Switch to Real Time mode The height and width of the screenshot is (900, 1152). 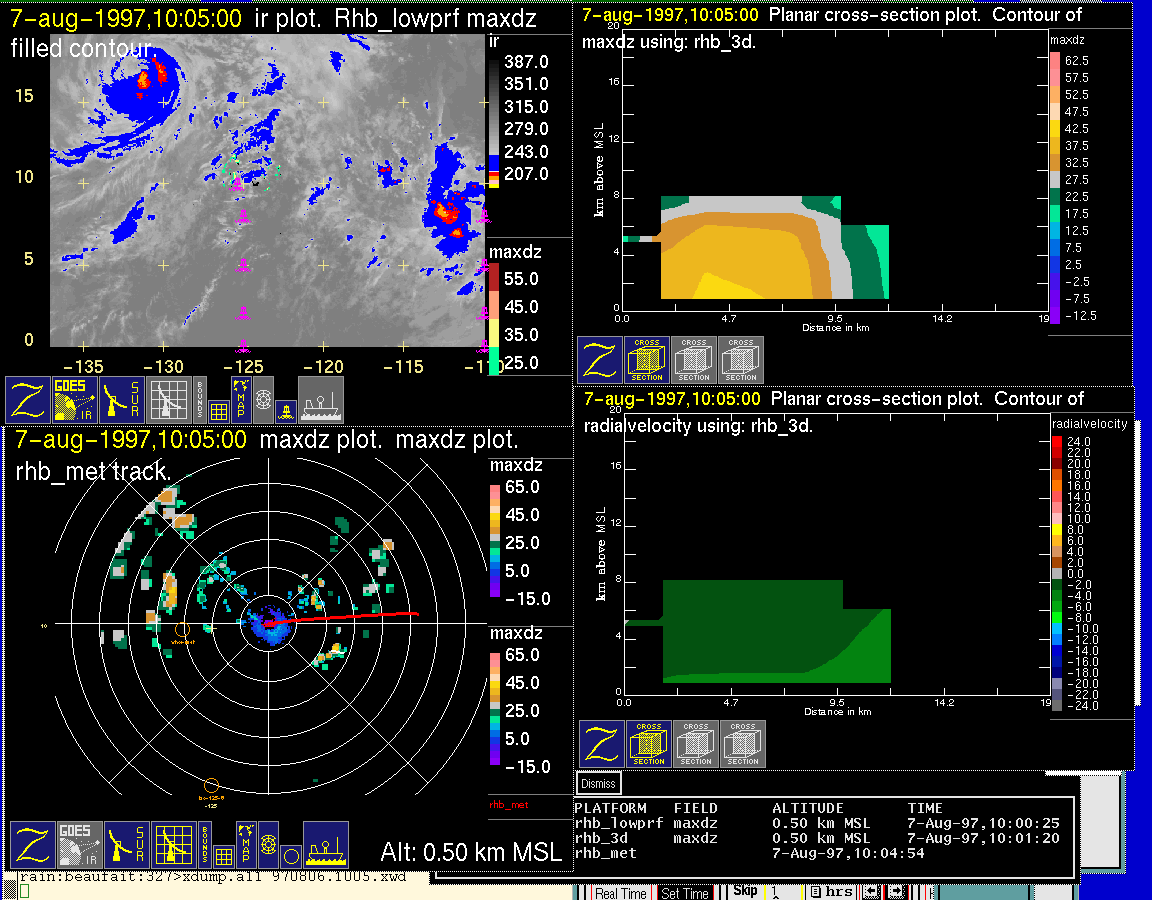click(x=620, y=893)
